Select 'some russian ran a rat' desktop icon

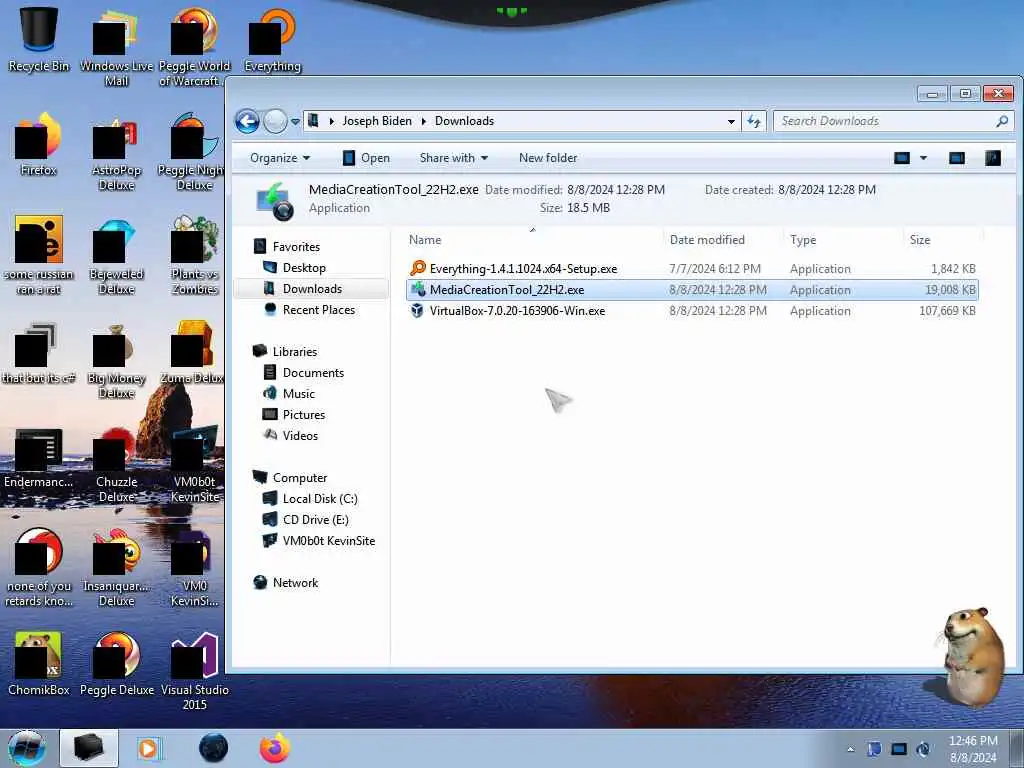point(39,256)
